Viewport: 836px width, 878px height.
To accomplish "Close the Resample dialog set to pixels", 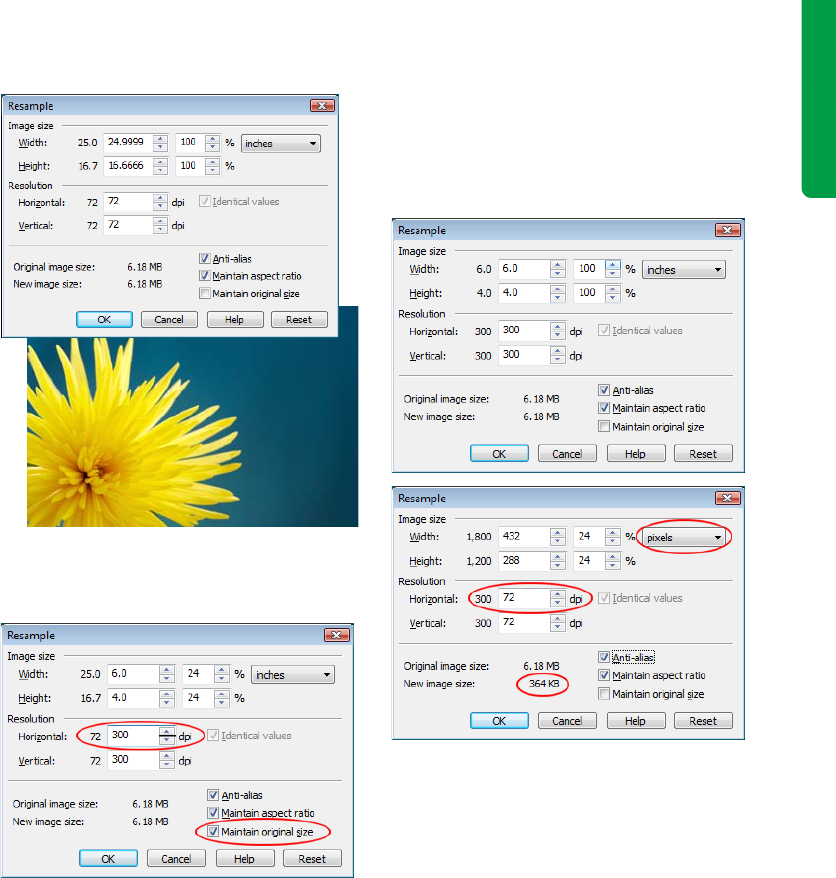I will click(x=727, y=498).
